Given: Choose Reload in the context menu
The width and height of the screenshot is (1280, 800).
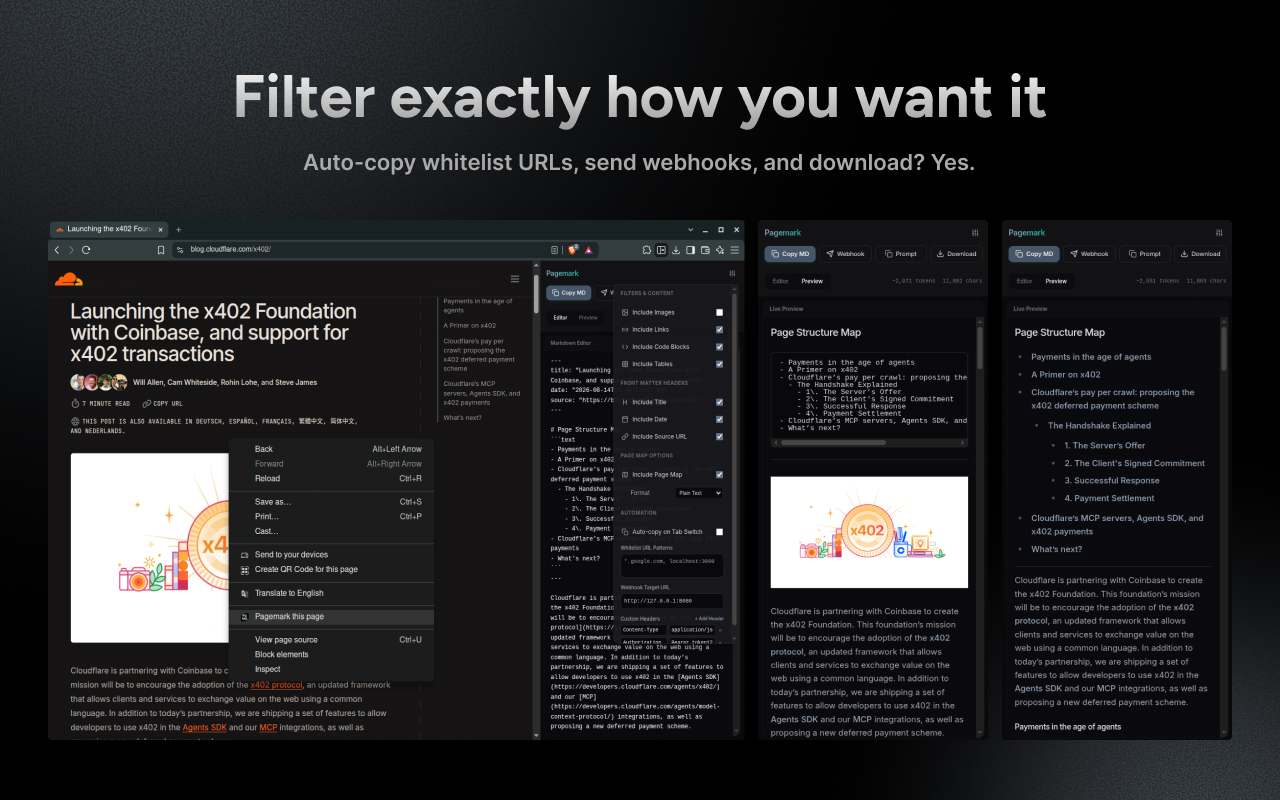Looking at the screenshot, I should pos(331,479).
